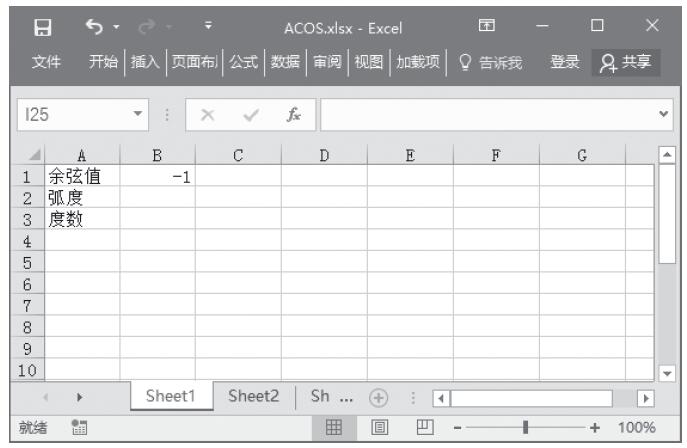The image size is (687, 448).
Task: Click the zoom slider handle
Action: [x=525, y=427]
